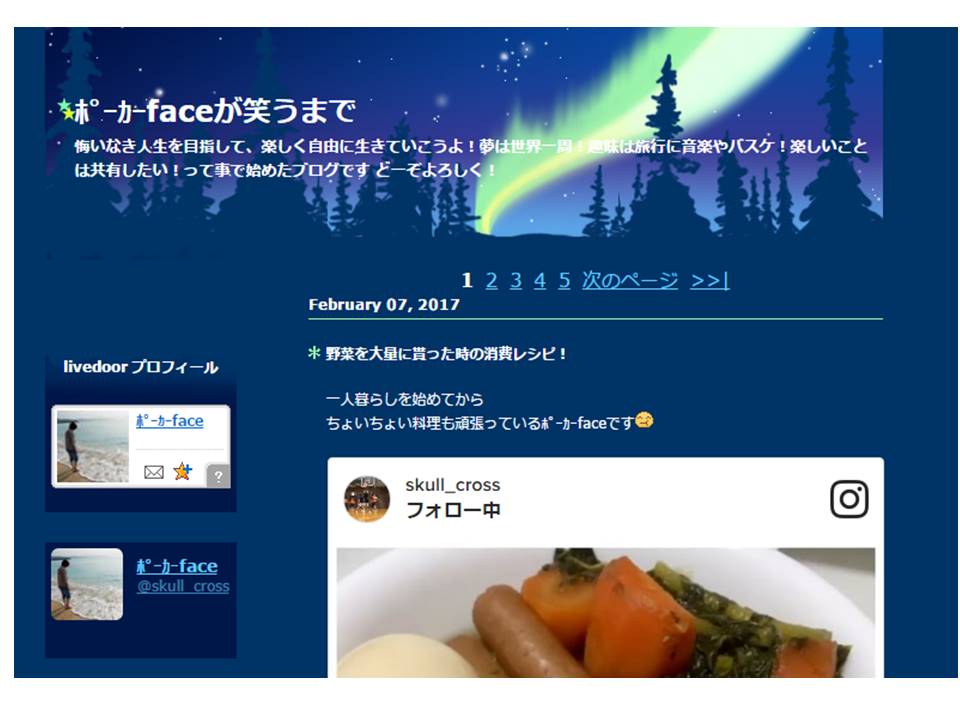The image size is (960, 720).
Task: Click the skull_cross round avatar icon
Action: pyautogui.click(x=367, y=499)
